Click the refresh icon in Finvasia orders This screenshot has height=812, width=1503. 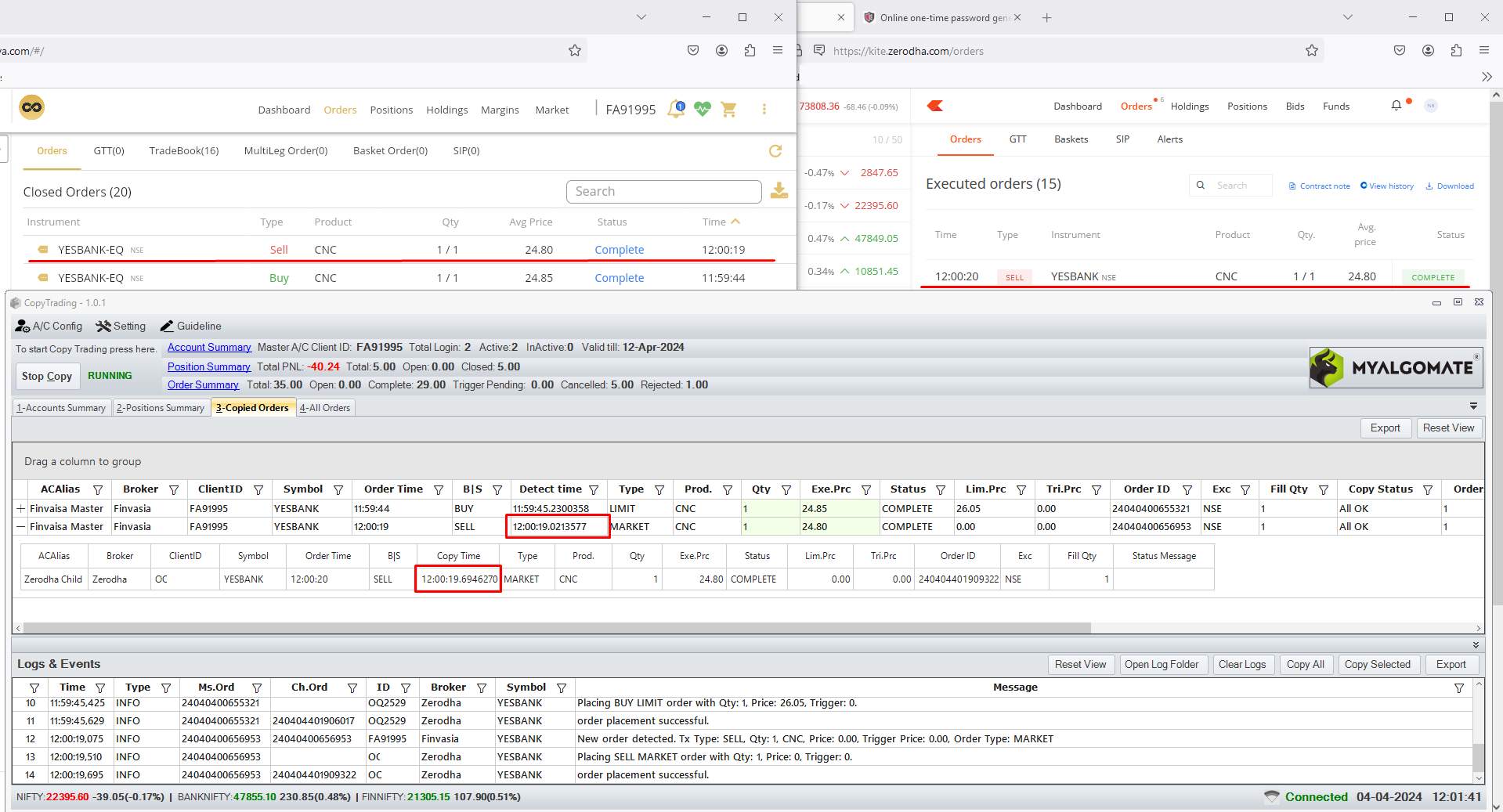pos(775,151)
